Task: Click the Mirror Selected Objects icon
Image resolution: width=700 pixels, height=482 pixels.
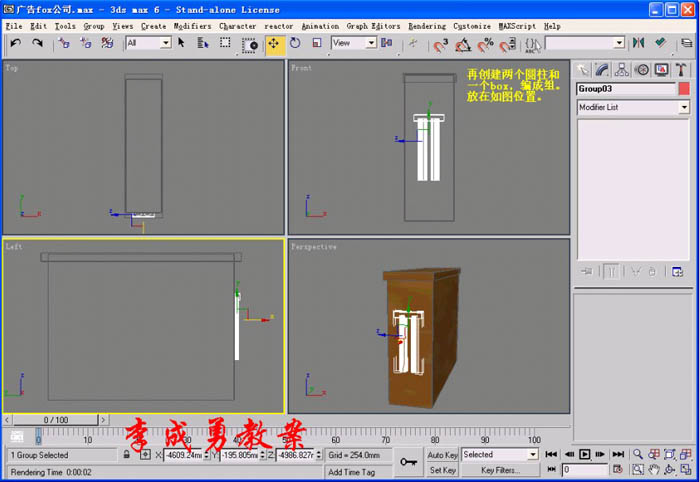Action: tap(638, 43)
